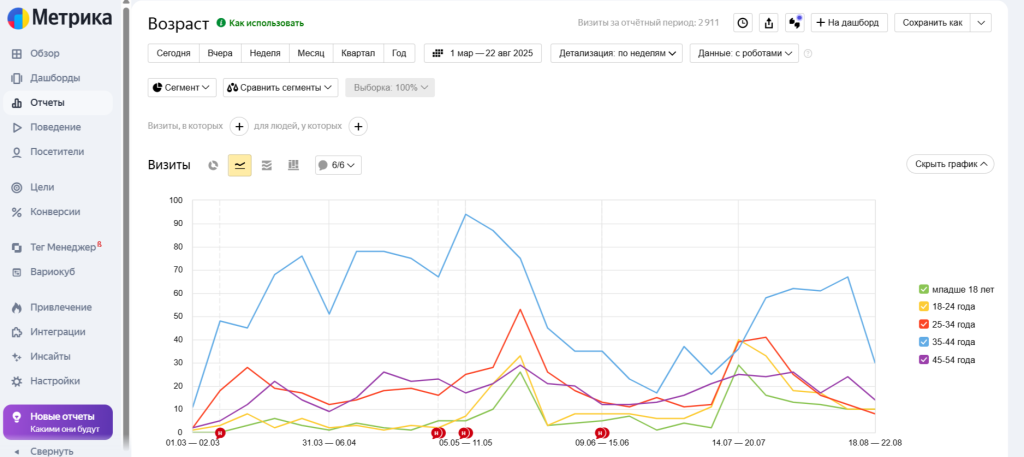Add people condition with plus button
This screenshot has height=457, width=1024.
(x=359, y=126)
